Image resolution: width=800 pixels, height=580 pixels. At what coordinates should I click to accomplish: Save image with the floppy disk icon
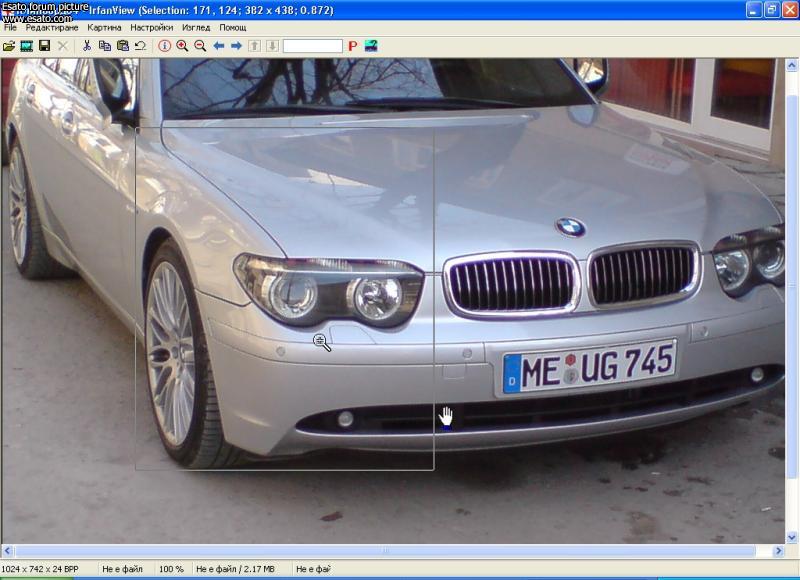(x=44, y=46)
